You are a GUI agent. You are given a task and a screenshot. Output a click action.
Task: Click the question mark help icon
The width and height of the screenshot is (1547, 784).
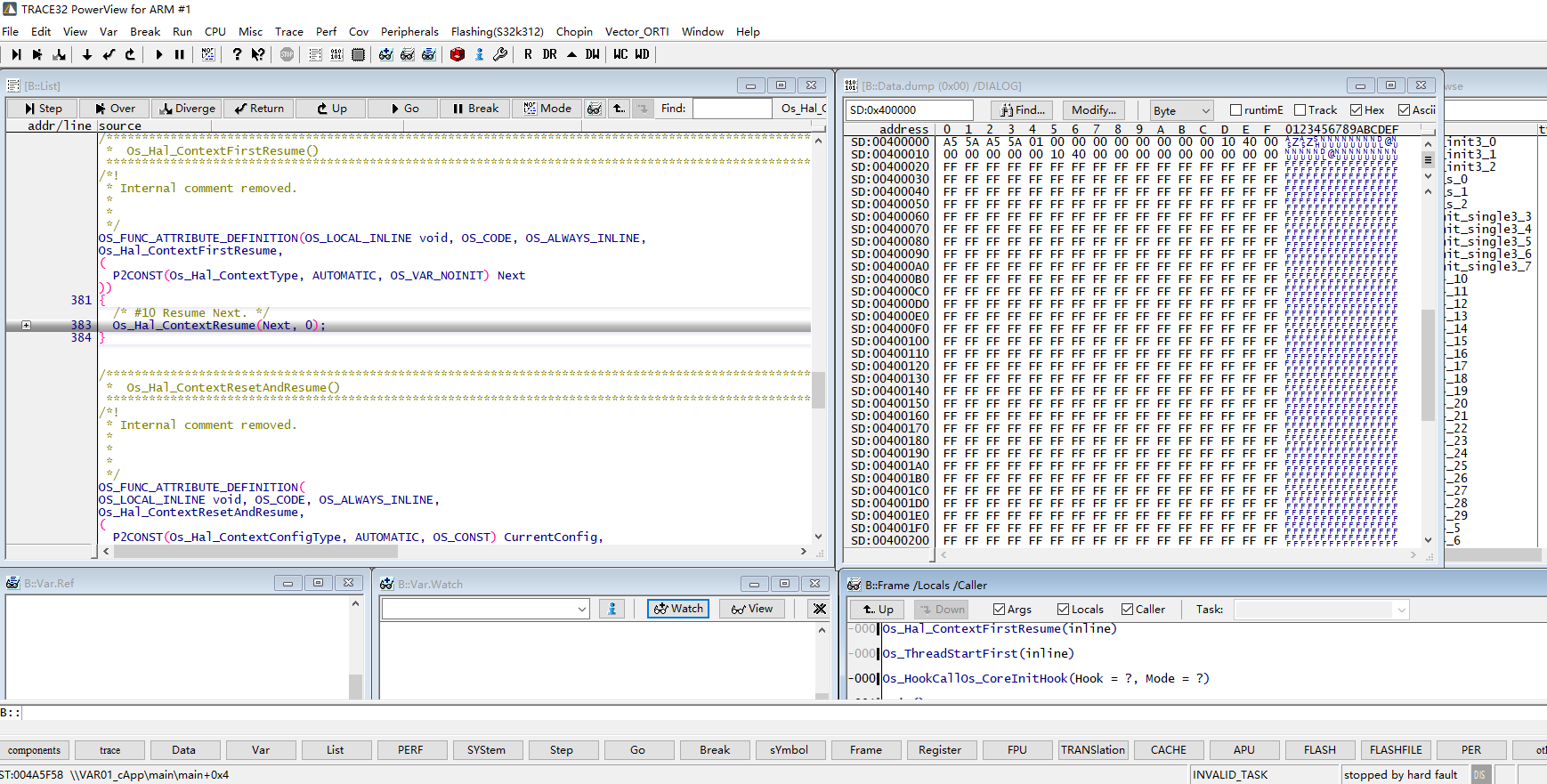[x=237, y=54]
